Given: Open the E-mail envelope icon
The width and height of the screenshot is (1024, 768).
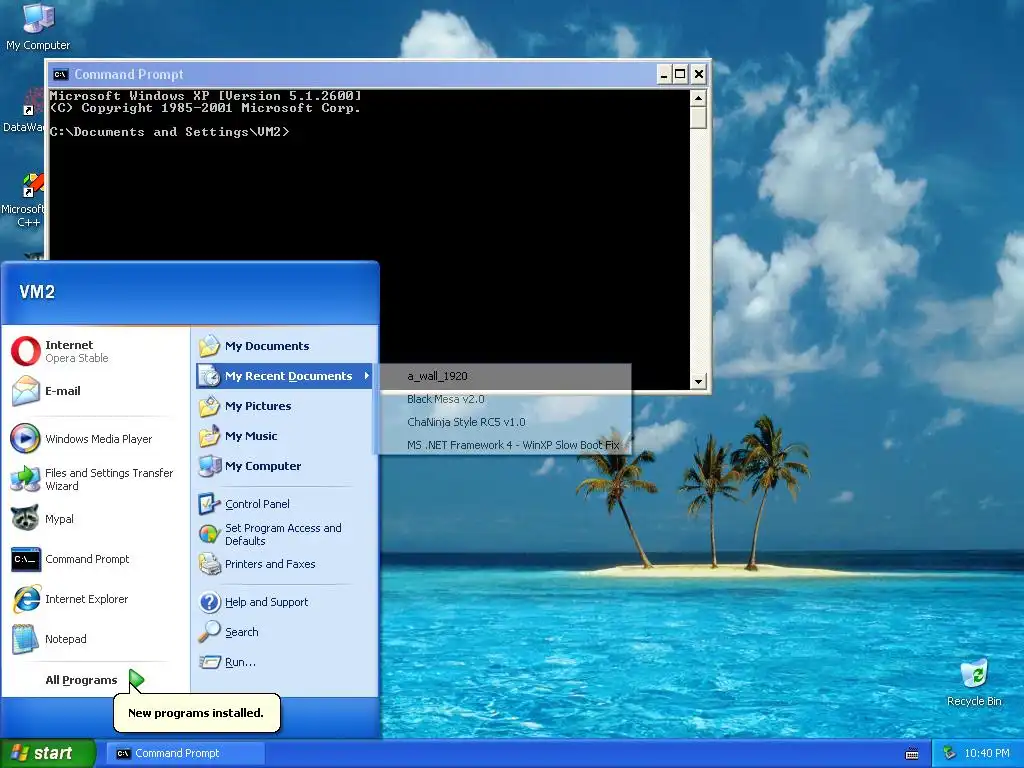Looking at the screenshot, I should 25,391.
